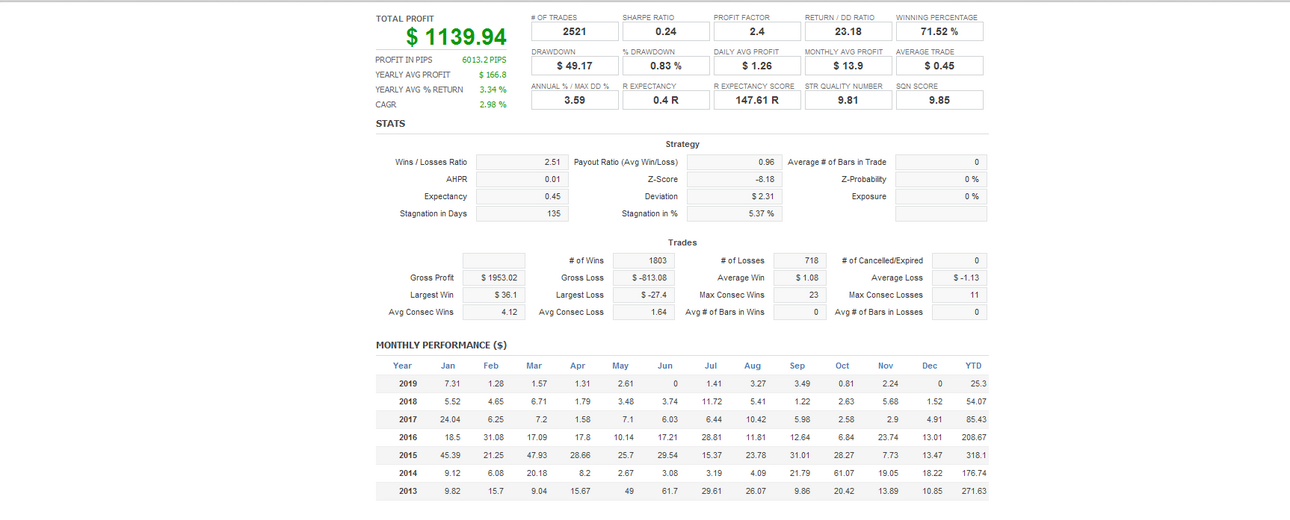Click the 2017 January cell 24.04
This screenshot has width=1290, height=520.
point(449,420)
